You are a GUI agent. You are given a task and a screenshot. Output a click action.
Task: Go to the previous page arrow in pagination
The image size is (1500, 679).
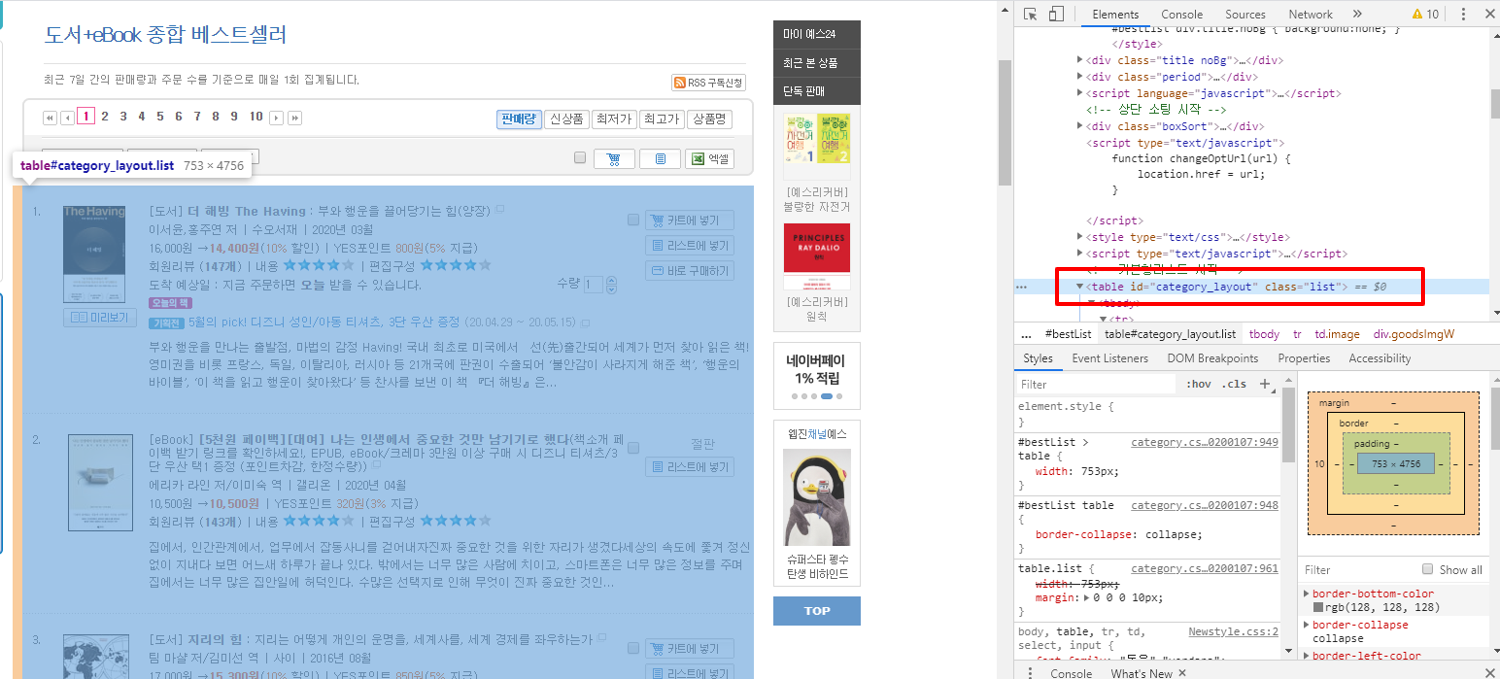point(67,117)
